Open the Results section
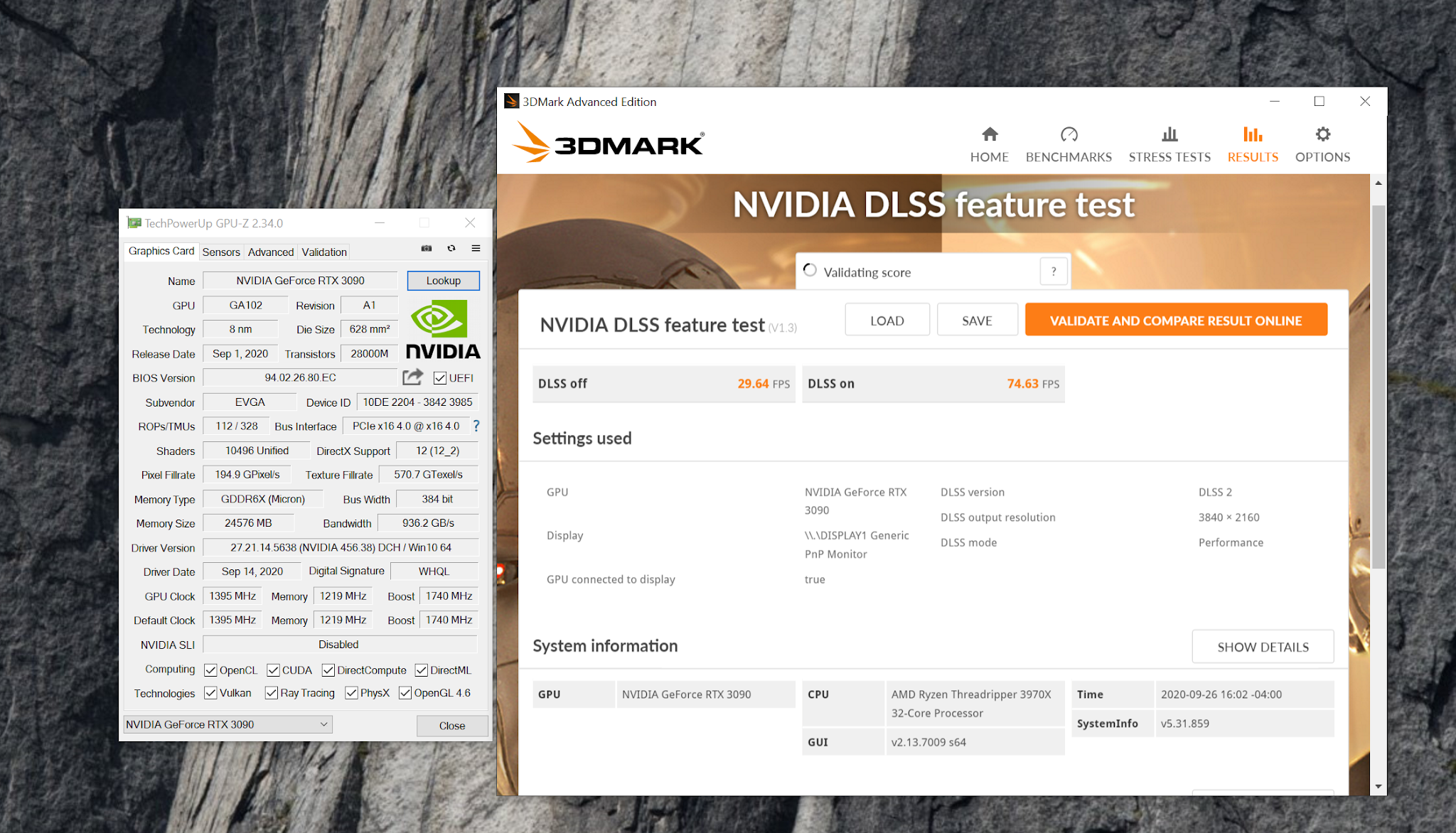1456x833 pixels. coord(1253,144)
